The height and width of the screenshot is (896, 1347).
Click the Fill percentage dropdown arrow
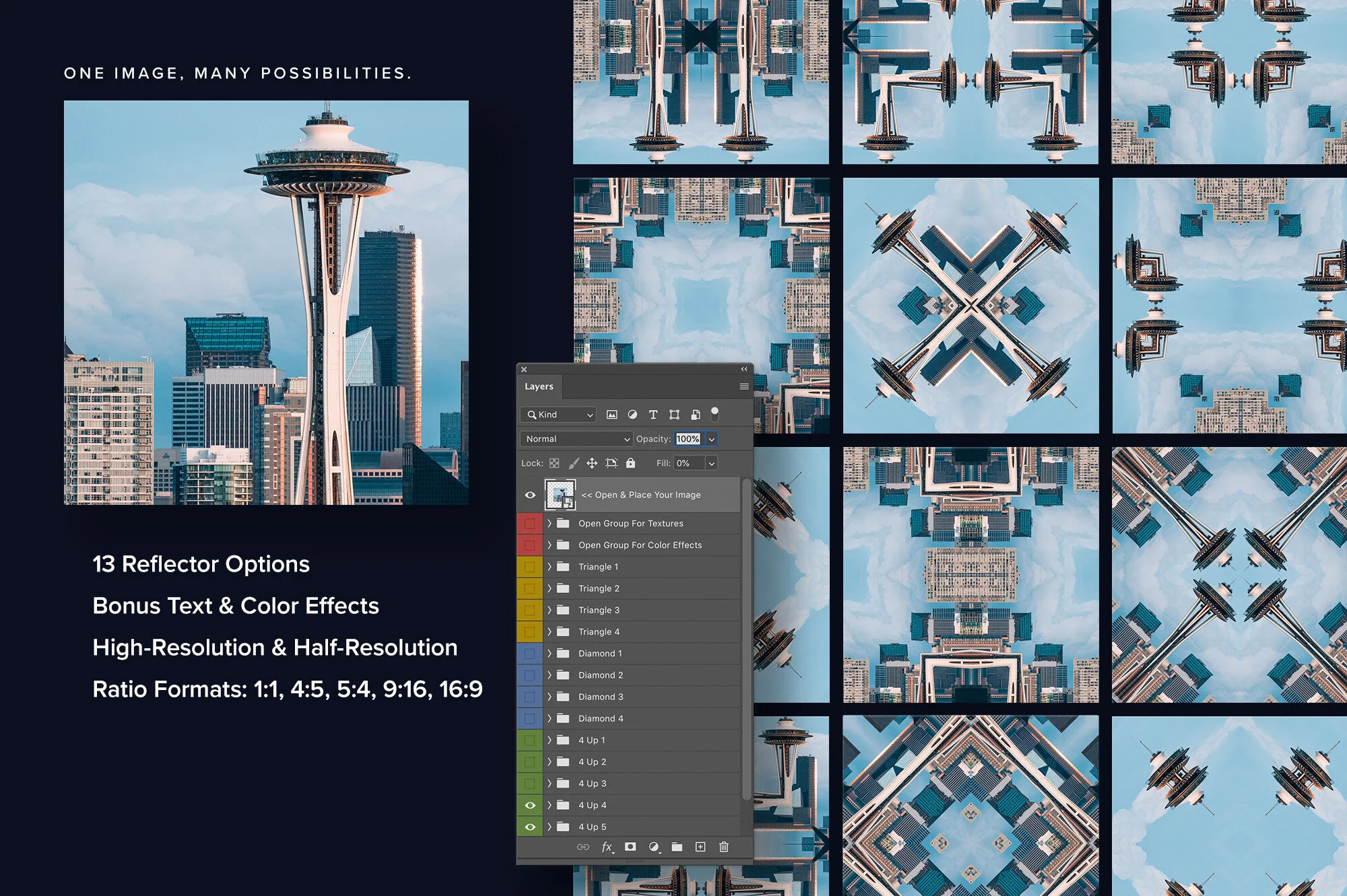click(711, 462)
